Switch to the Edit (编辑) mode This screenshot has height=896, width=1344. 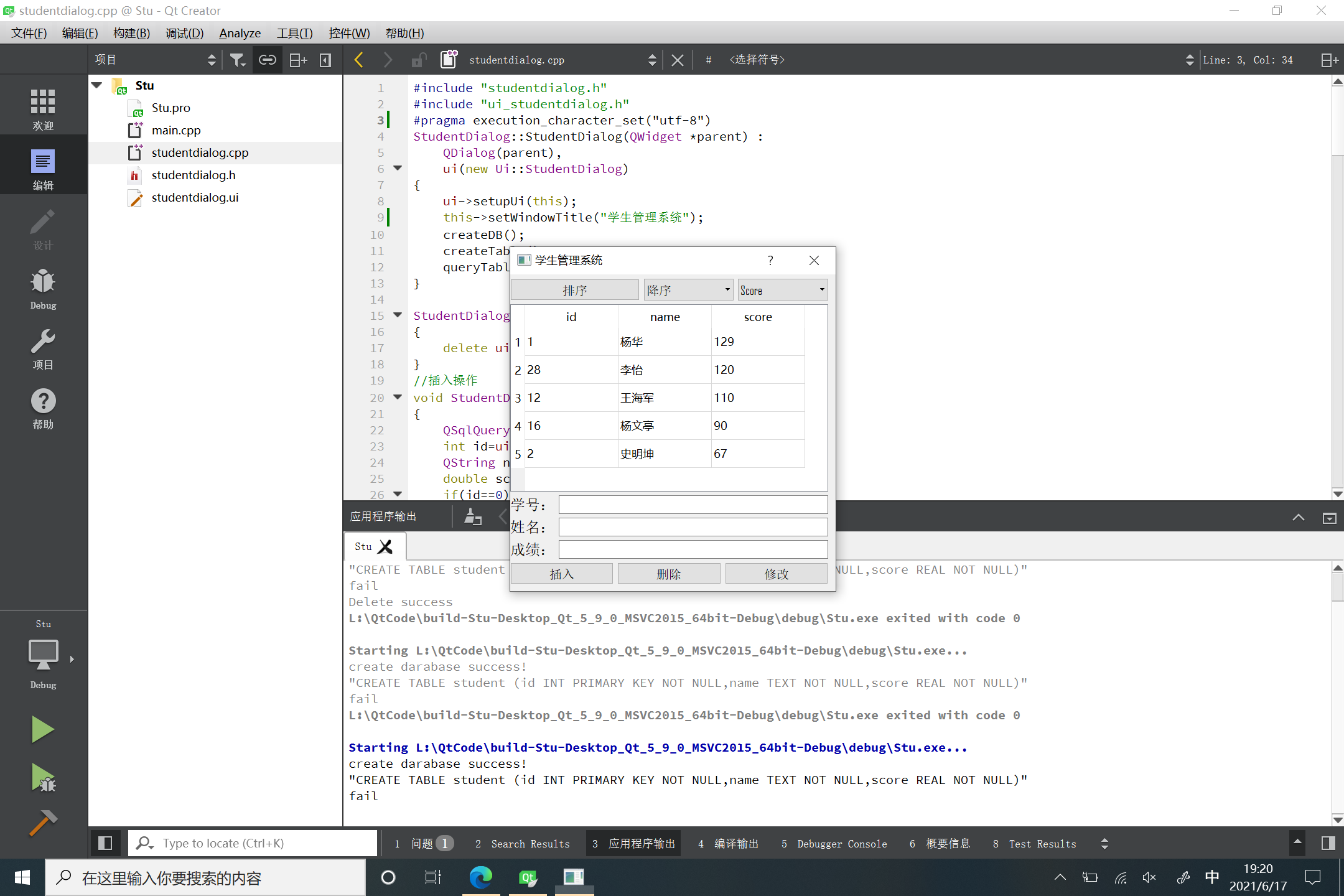click(43, 169)
